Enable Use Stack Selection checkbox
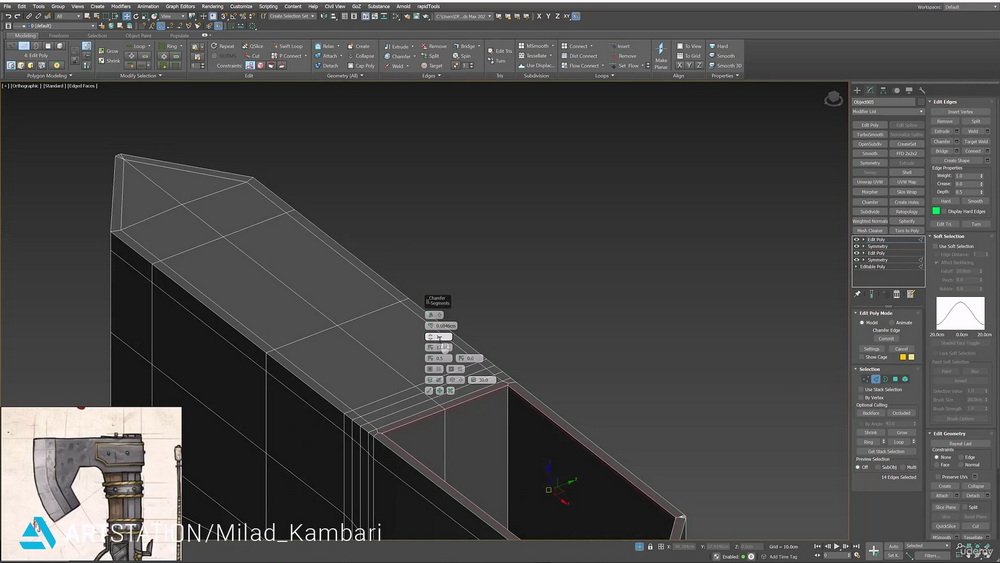This screenshot has height=563, width=1000. [x=861, y=390]
